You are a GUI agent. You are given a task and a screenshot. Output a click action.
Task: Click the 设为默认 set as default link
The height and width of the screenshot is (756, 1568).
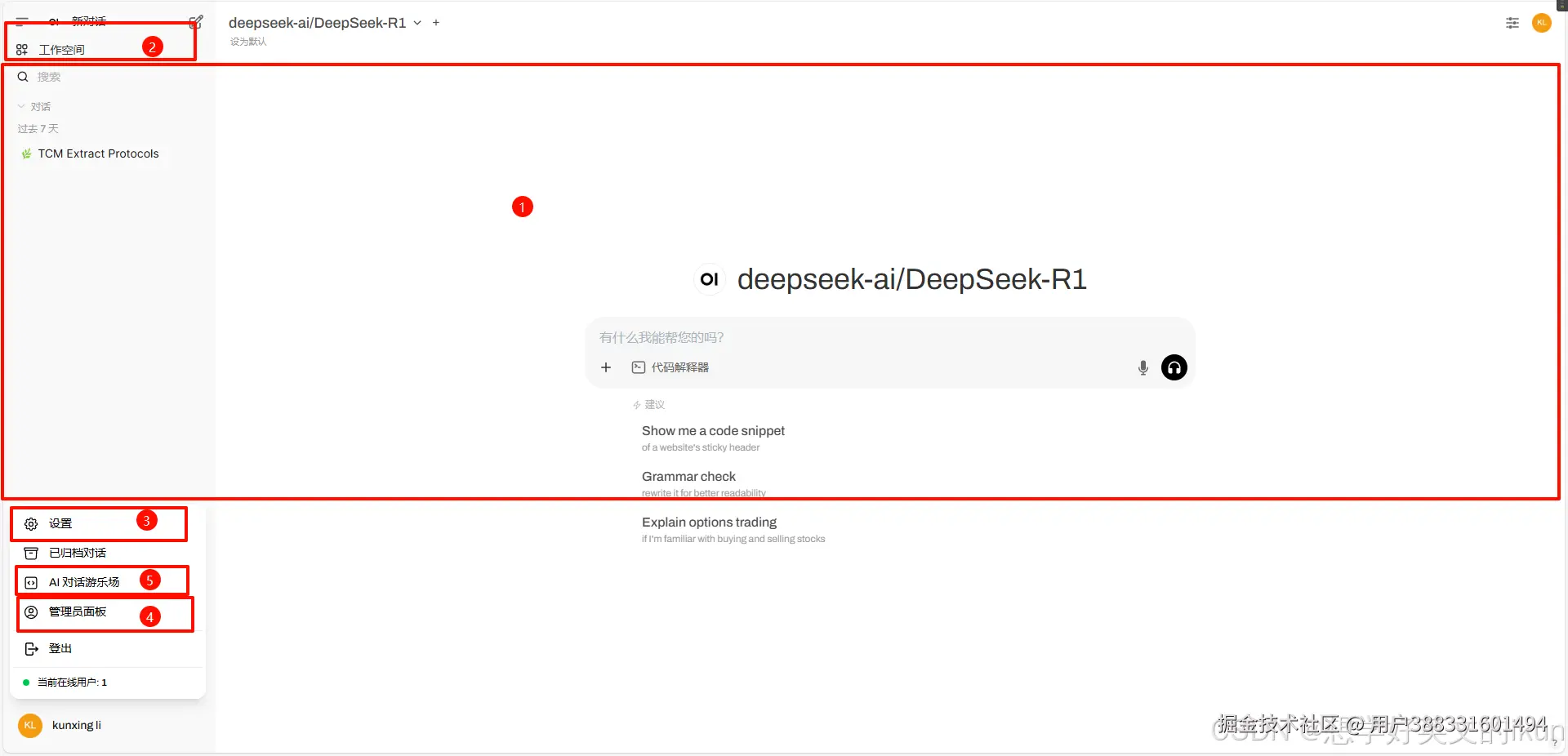248,42
